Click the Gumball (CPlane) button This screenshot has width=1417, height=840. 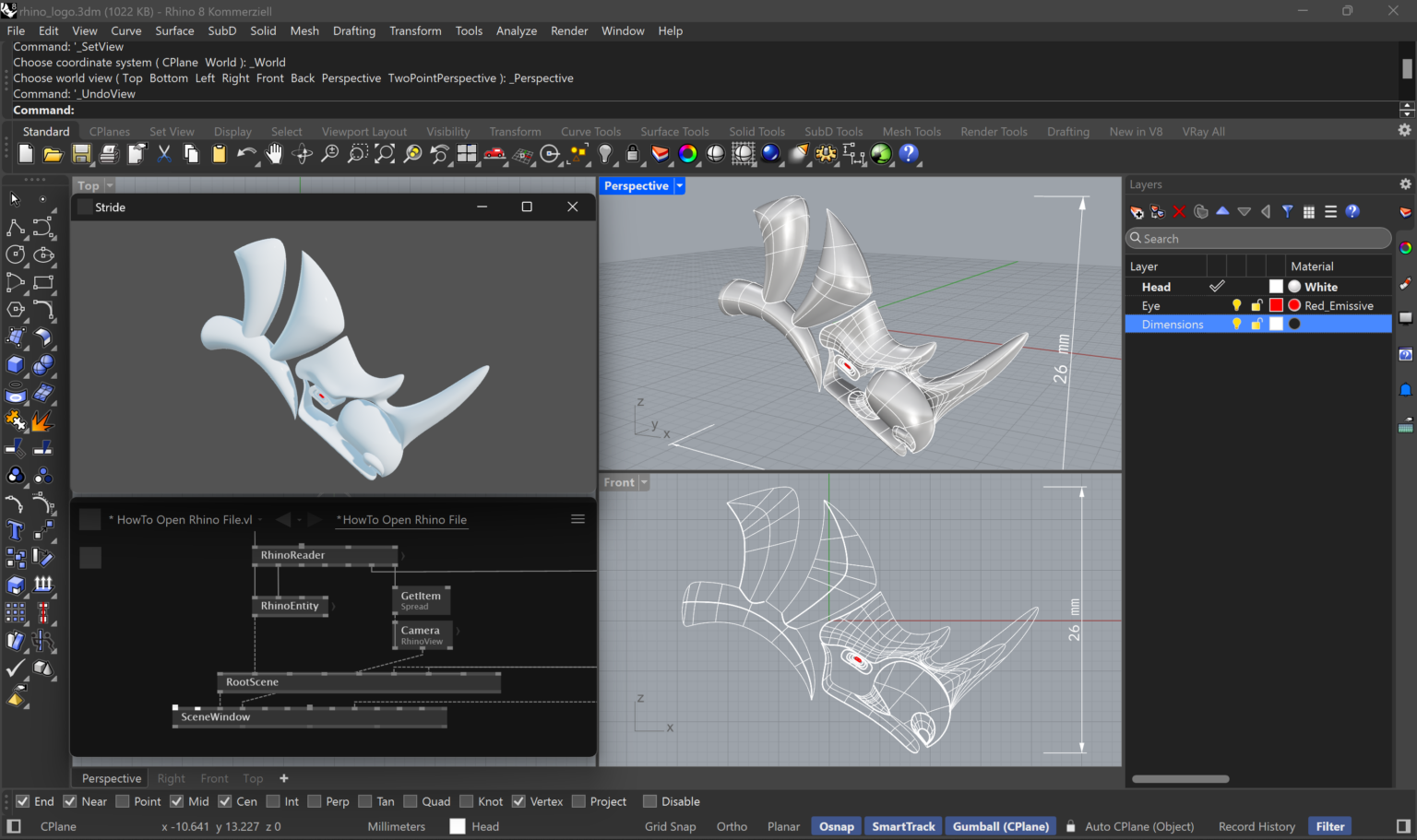(x=1000, y=826)
